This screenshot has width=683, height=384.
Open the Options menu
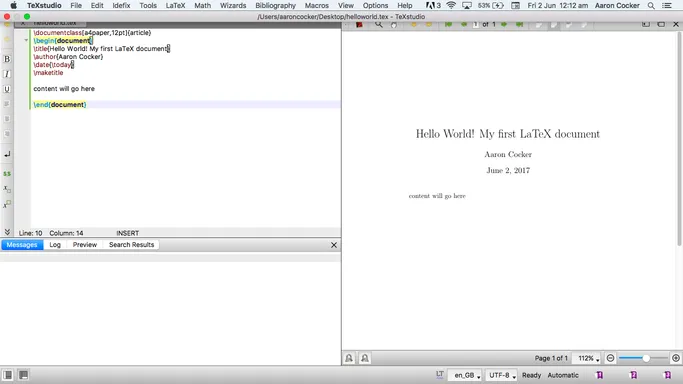point(375,5)
